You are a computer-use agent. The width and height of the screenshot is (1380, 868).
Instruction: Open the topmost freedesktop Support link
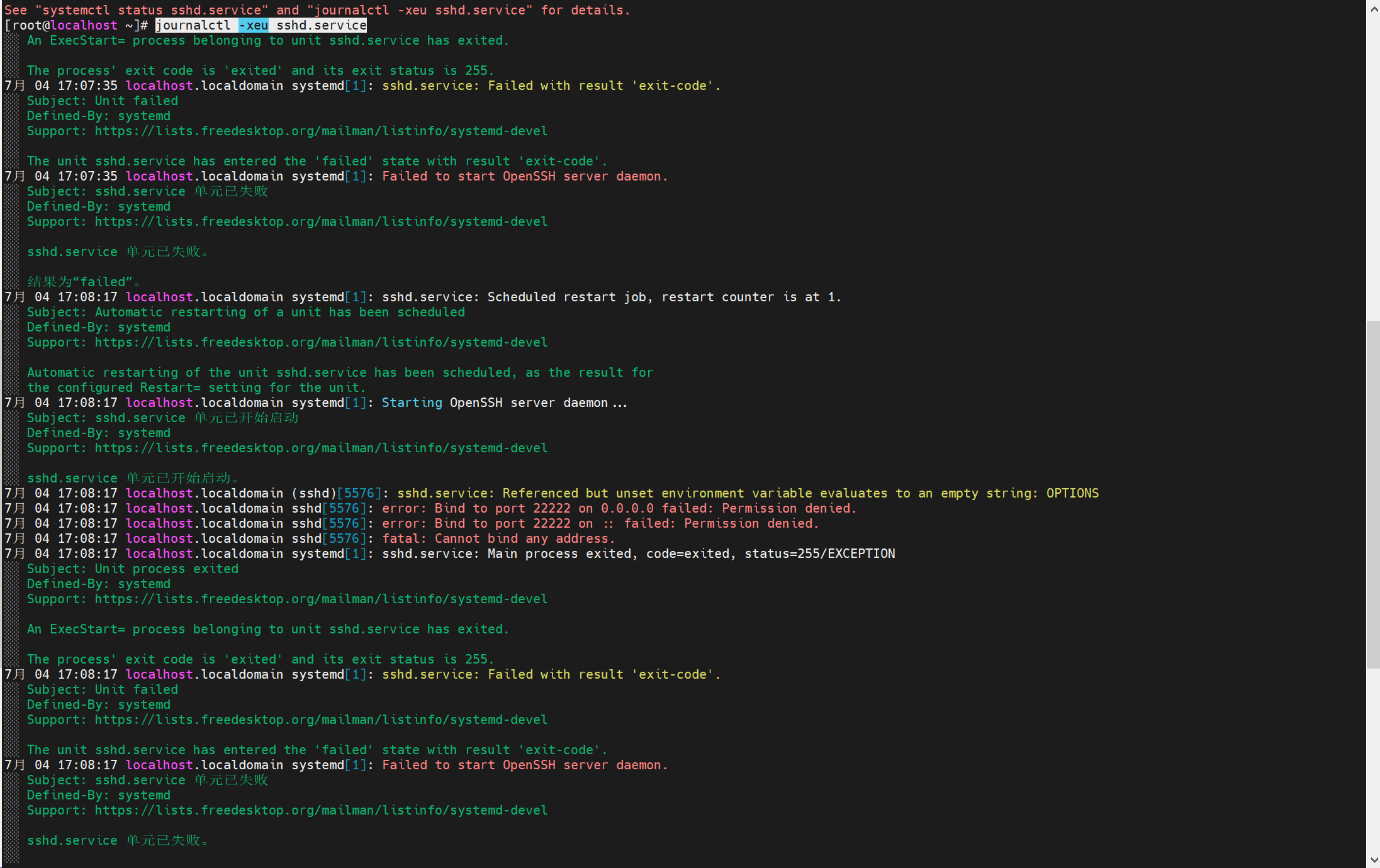[321, 131]
